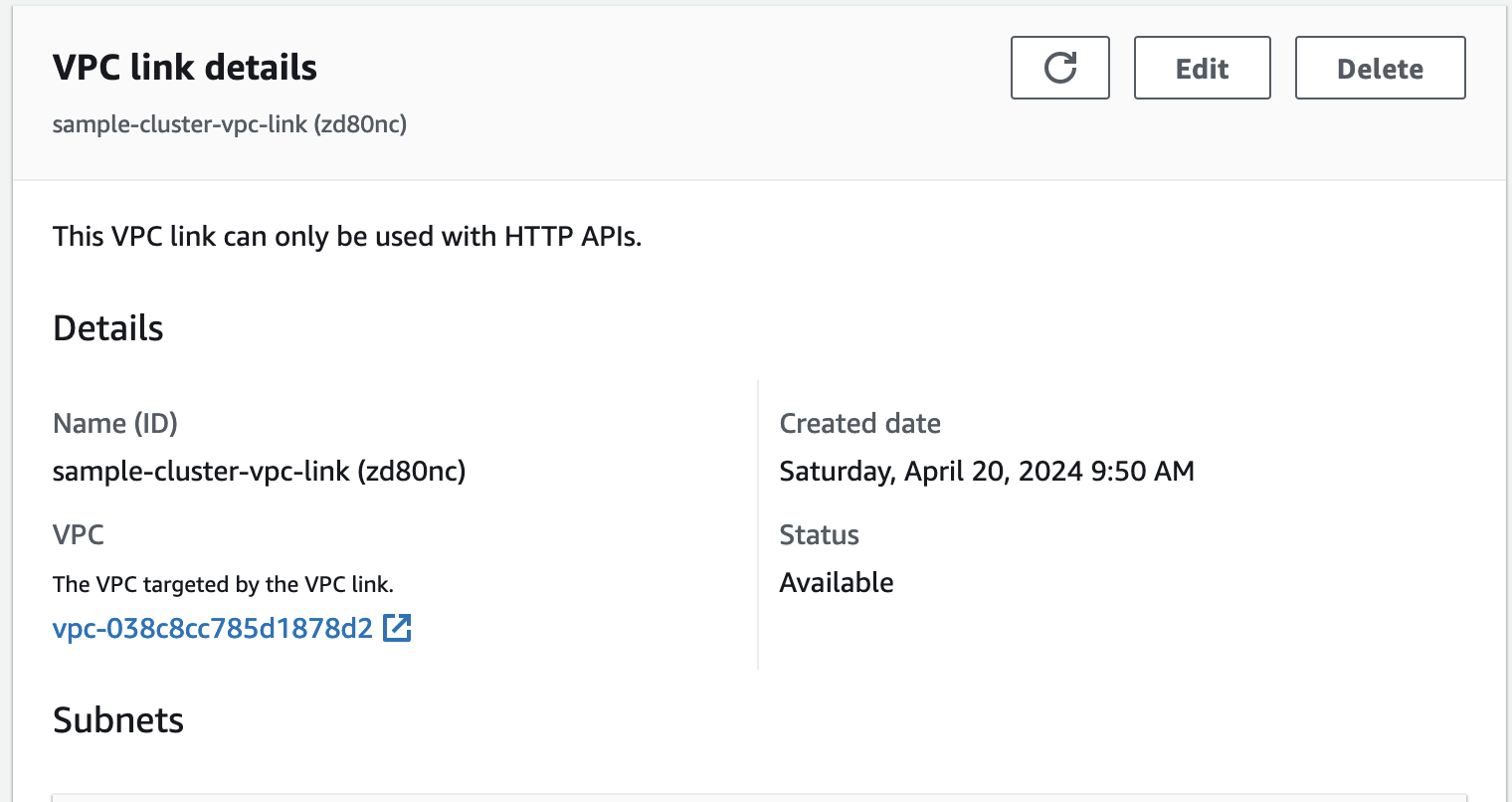Click the VPC field label

tap(78, 534)
